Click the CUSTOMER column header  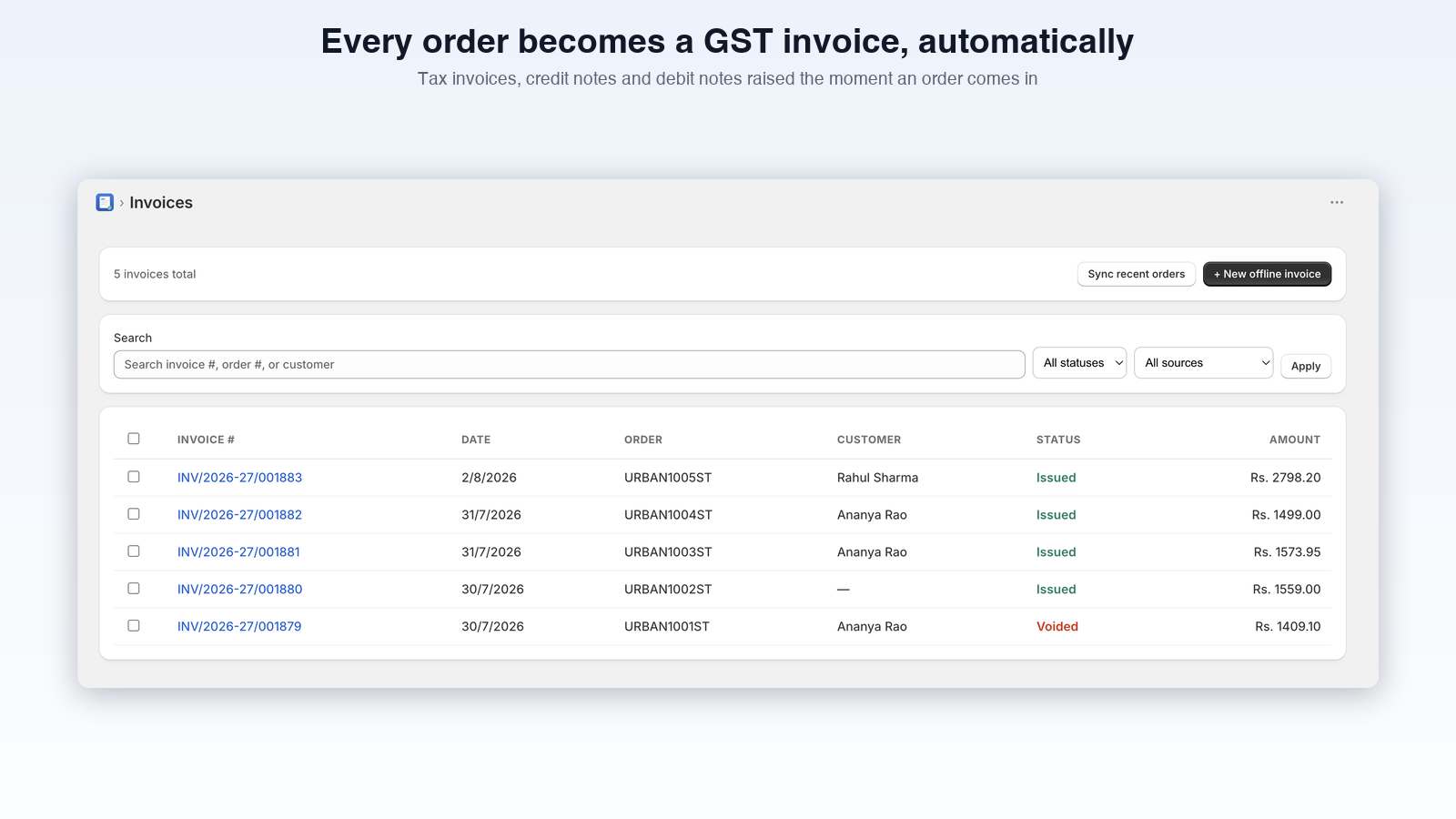[869, 440]
